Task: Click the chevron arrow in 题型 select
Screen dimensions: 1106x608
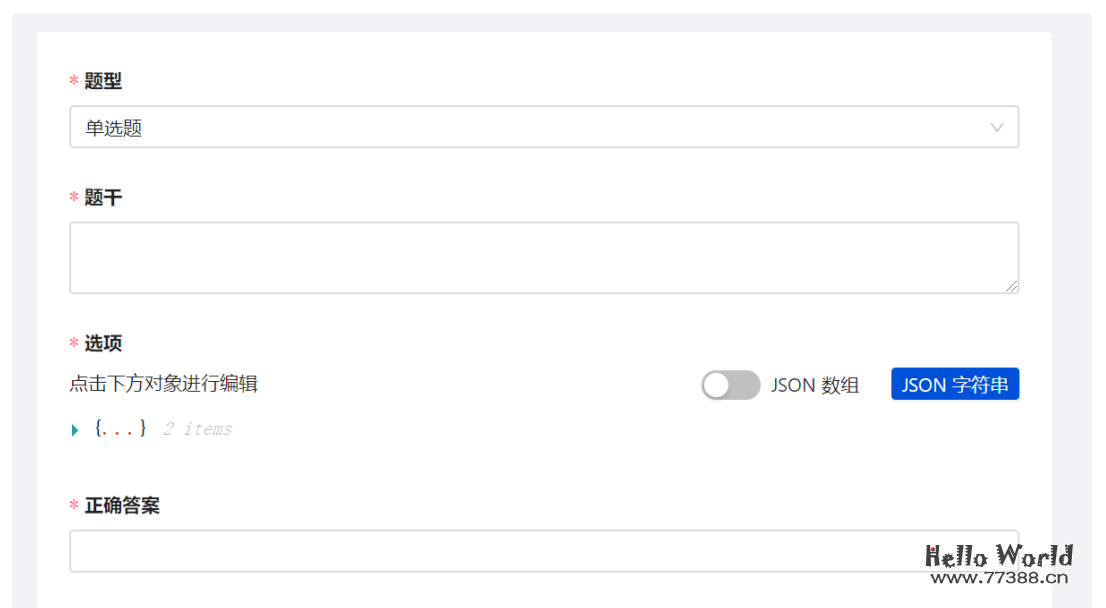Action: click(996, 128)
